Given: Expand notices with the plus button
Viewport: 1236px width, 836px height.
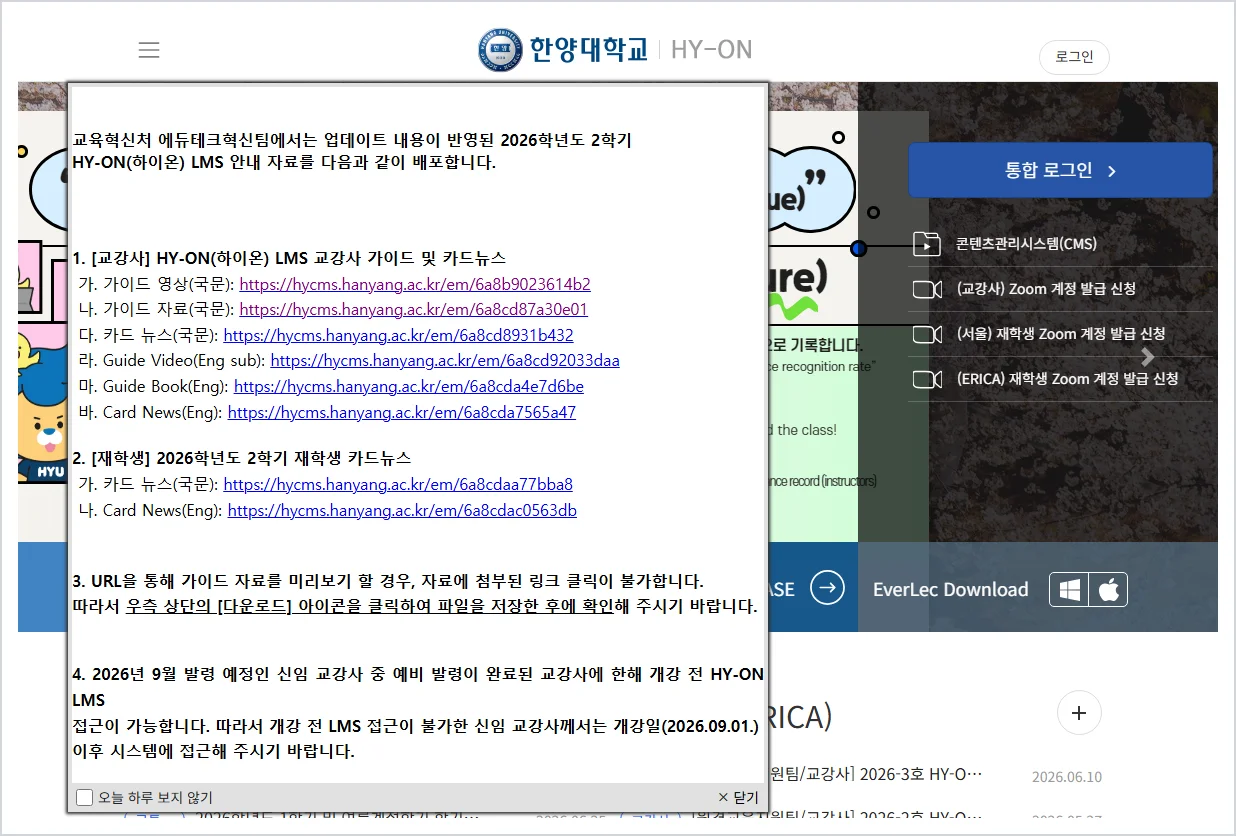Looking at the screenshot, I should (1079, 713).
